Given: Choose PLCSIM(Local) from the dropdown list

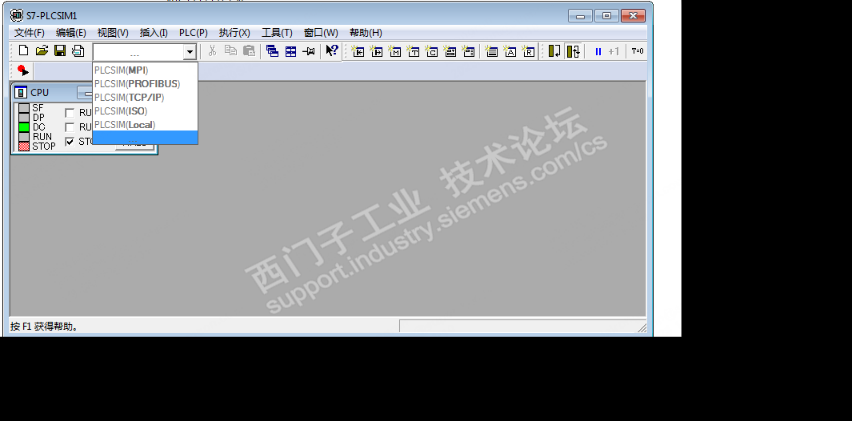Looking at the screenshot, I should [x=145, y=124].
